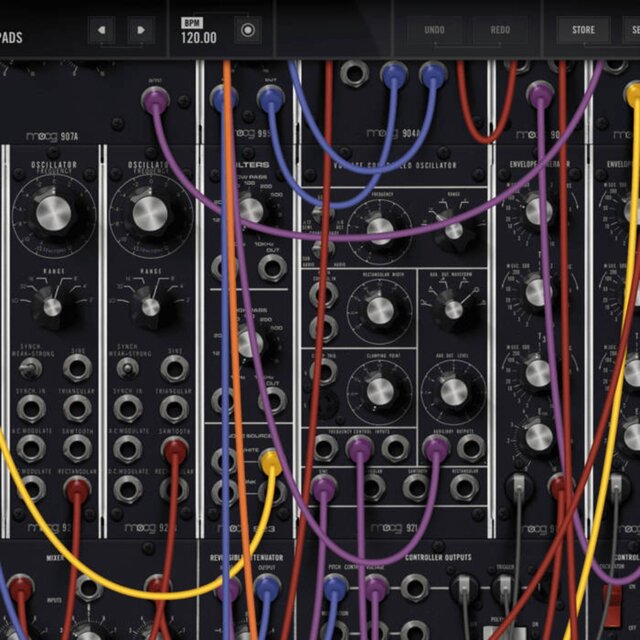Select the width control in jack
The width and height of the screenshot is (640, 640).
coord(323,294)
